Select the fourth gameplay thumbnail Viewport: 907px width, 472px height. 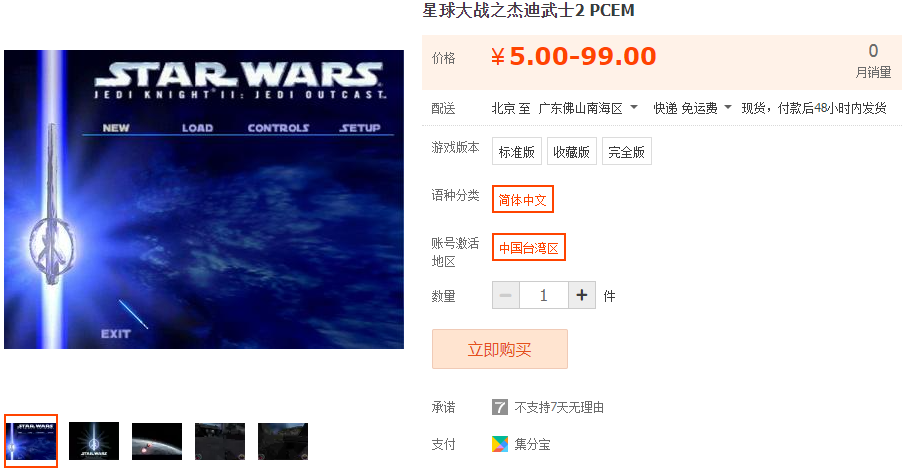pyautogui.click(x=220, y=441)
